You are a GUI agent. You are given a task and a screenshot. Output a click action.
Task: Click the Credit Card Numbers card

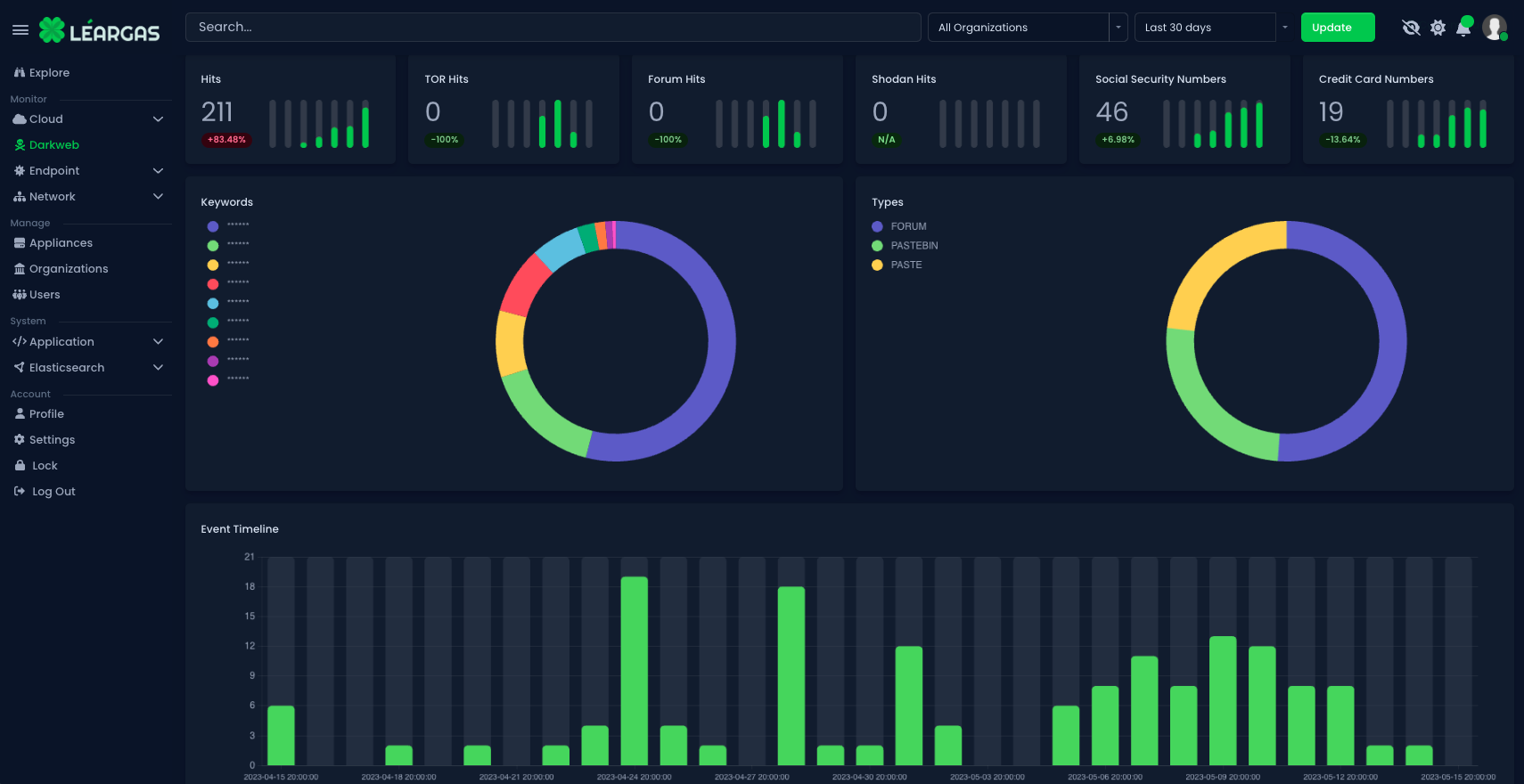click(x=1408, y=110)
